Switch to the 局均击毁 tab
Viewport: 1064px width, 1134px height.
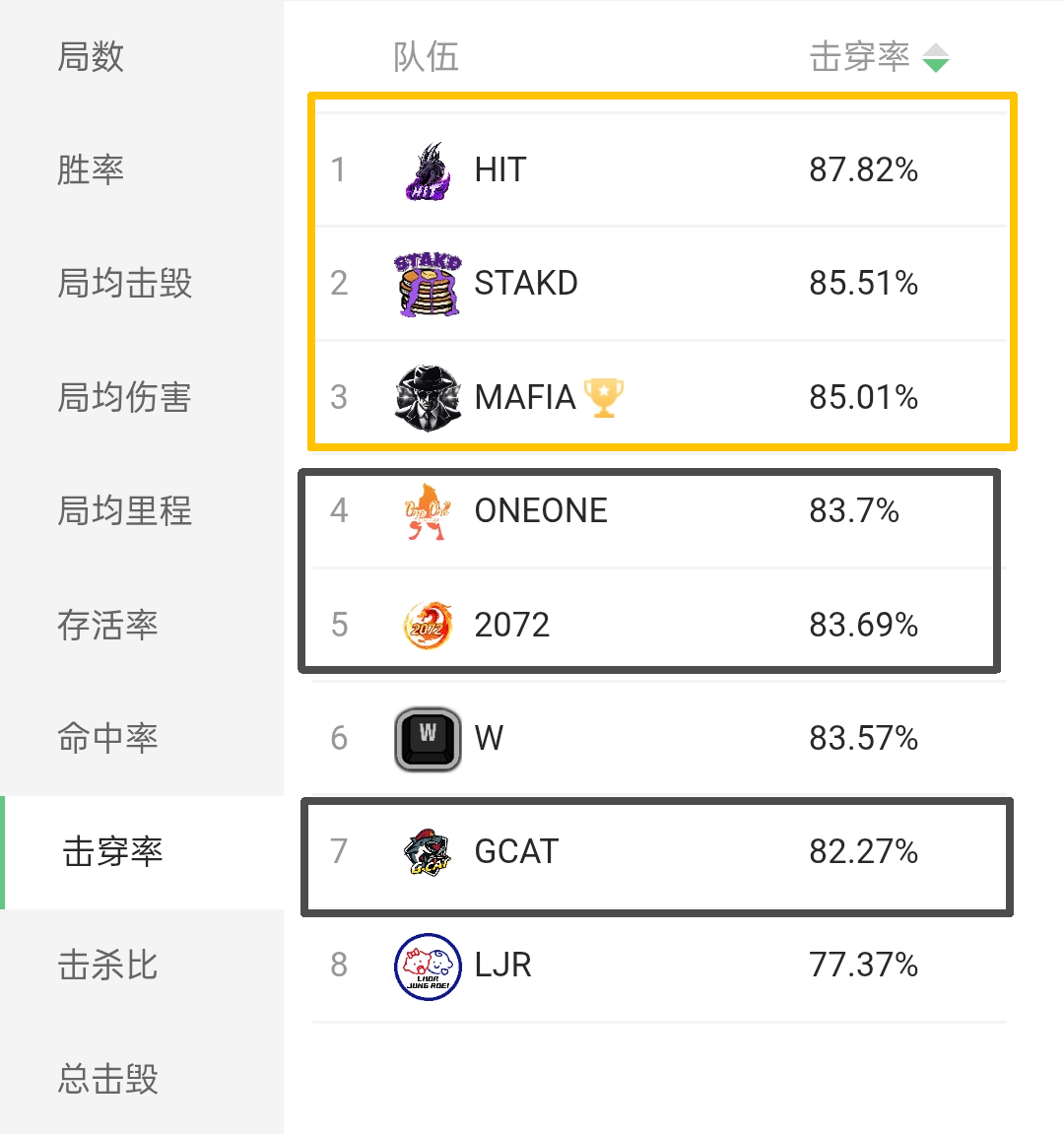tap(124, 284)
